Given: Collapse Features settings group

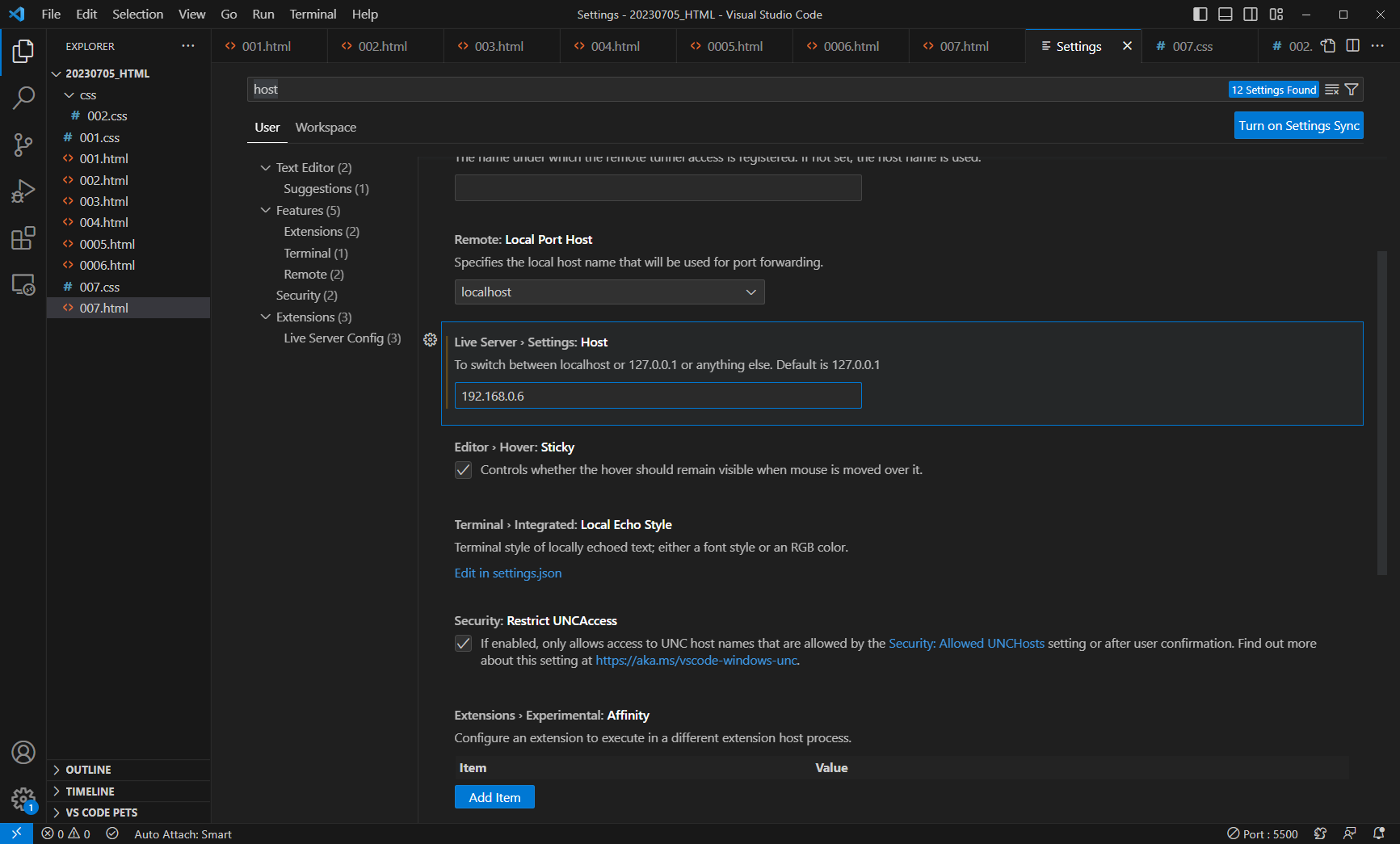Looking at the screenshot, I should [265, 210].
